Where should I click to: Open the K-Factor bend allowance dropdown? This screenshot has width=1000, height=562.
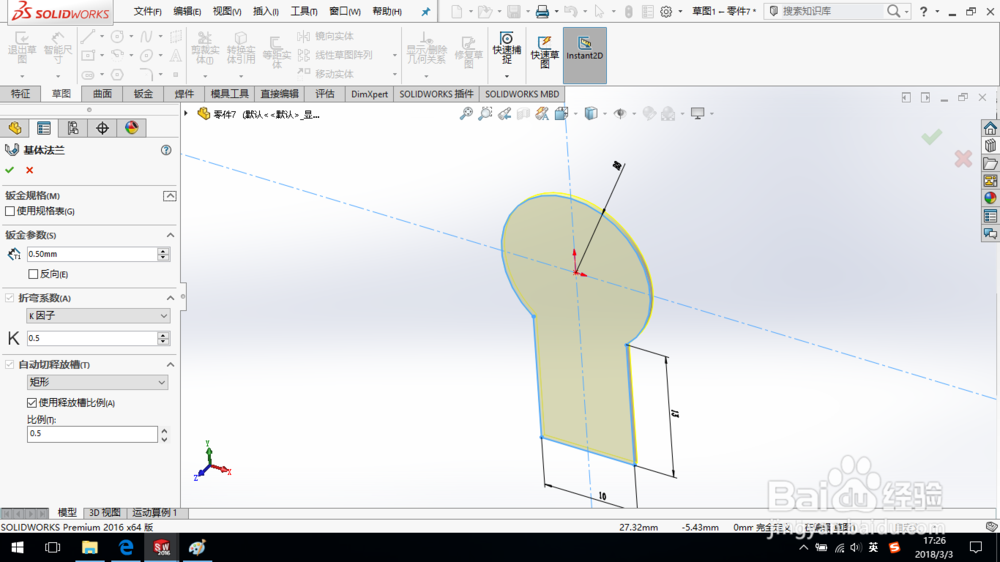point(98,316)
